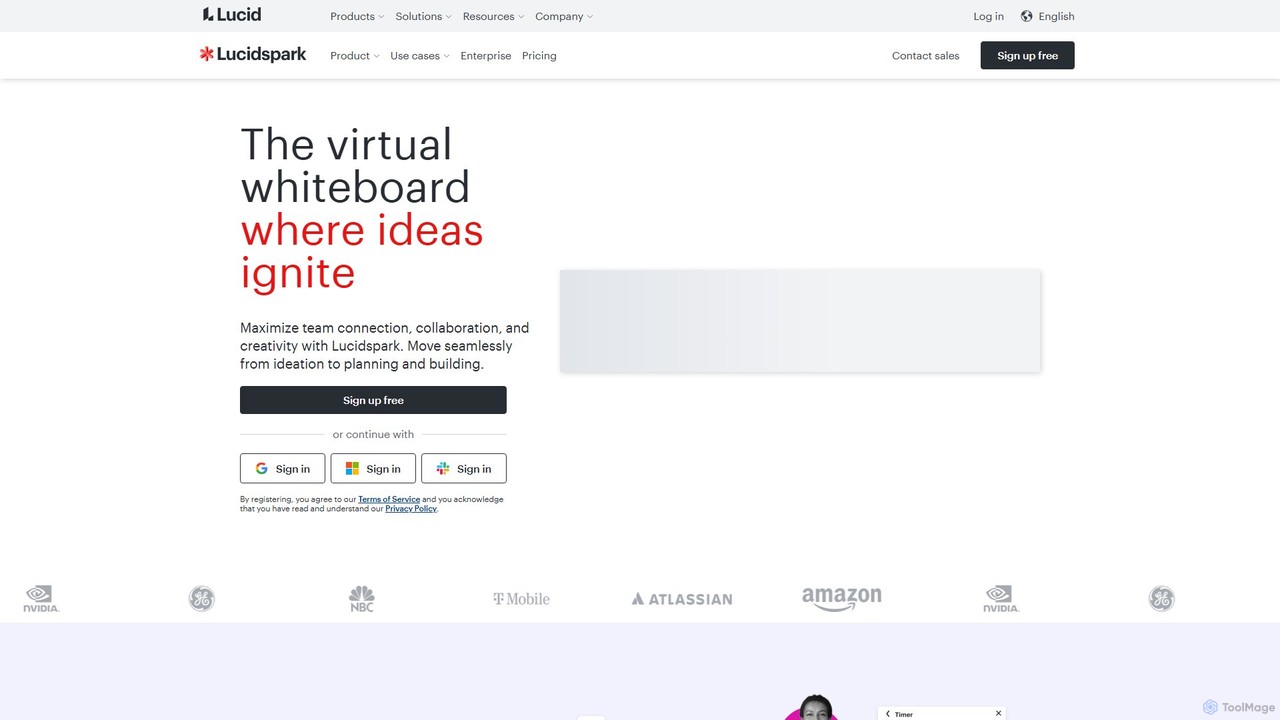Screen dimensions: 1280x720
Task: Click the 'or continue with' text
Action: pyautogui.click(x=373, y=434)
